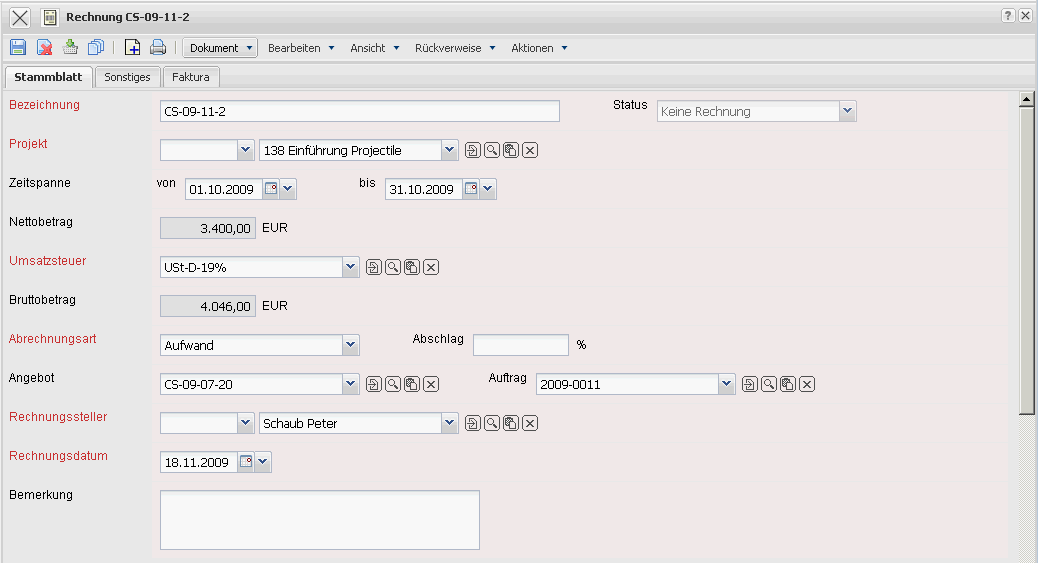
Task: Open the search magnifier beside Projekt
Action: (492, 151)
